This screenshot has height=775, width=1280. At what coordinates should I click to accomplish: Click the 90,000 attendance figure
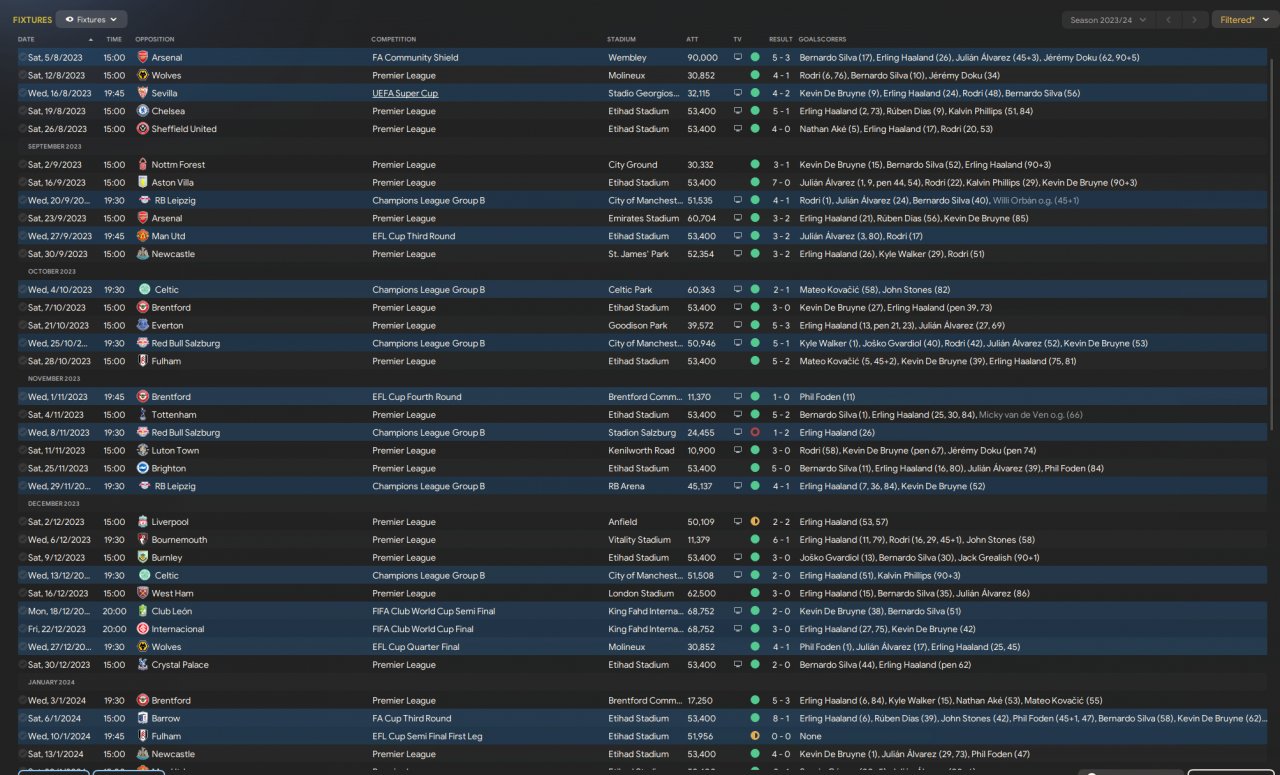[x=702, y=58]
